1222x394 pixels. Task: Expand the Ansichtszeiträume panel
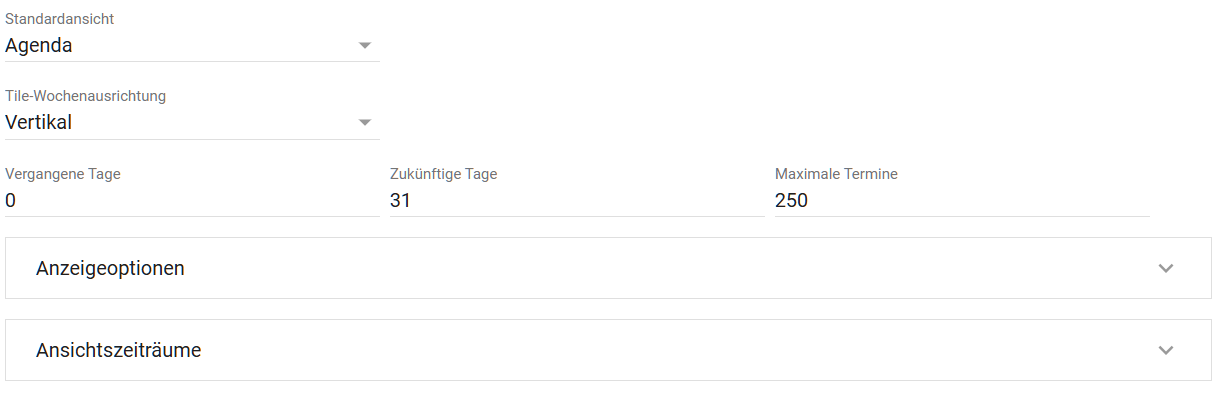(x=608, y=350)
